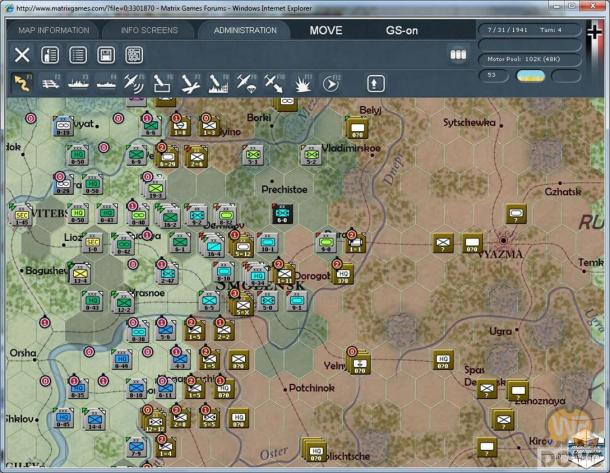Select the SEC 1-0 security unit counter

(x=92, y=243)
